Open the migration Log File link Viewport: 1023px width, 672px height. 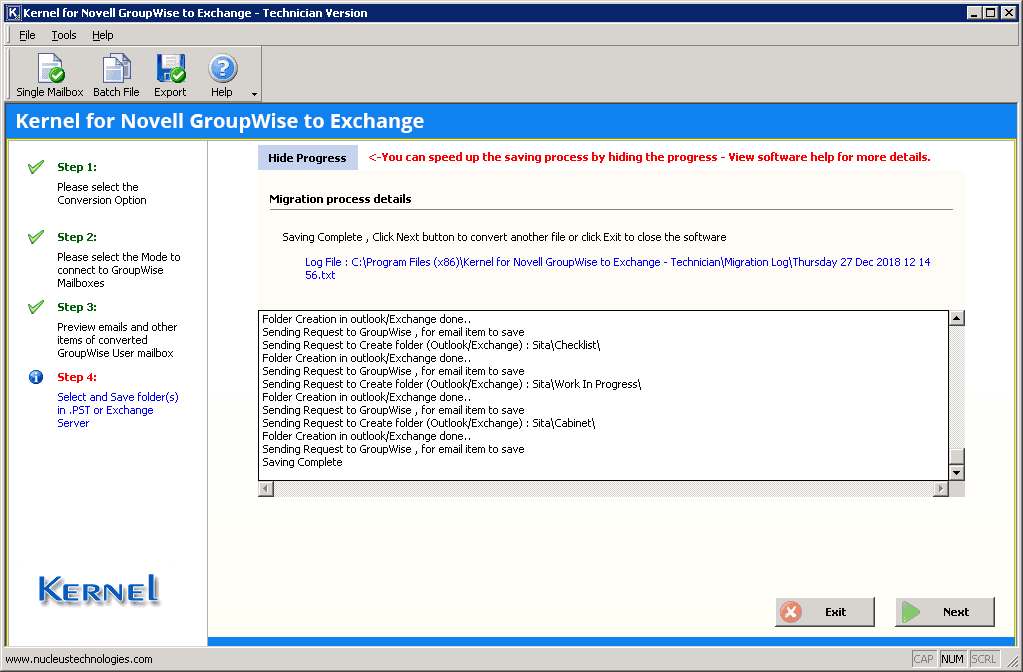click(617, 268)
